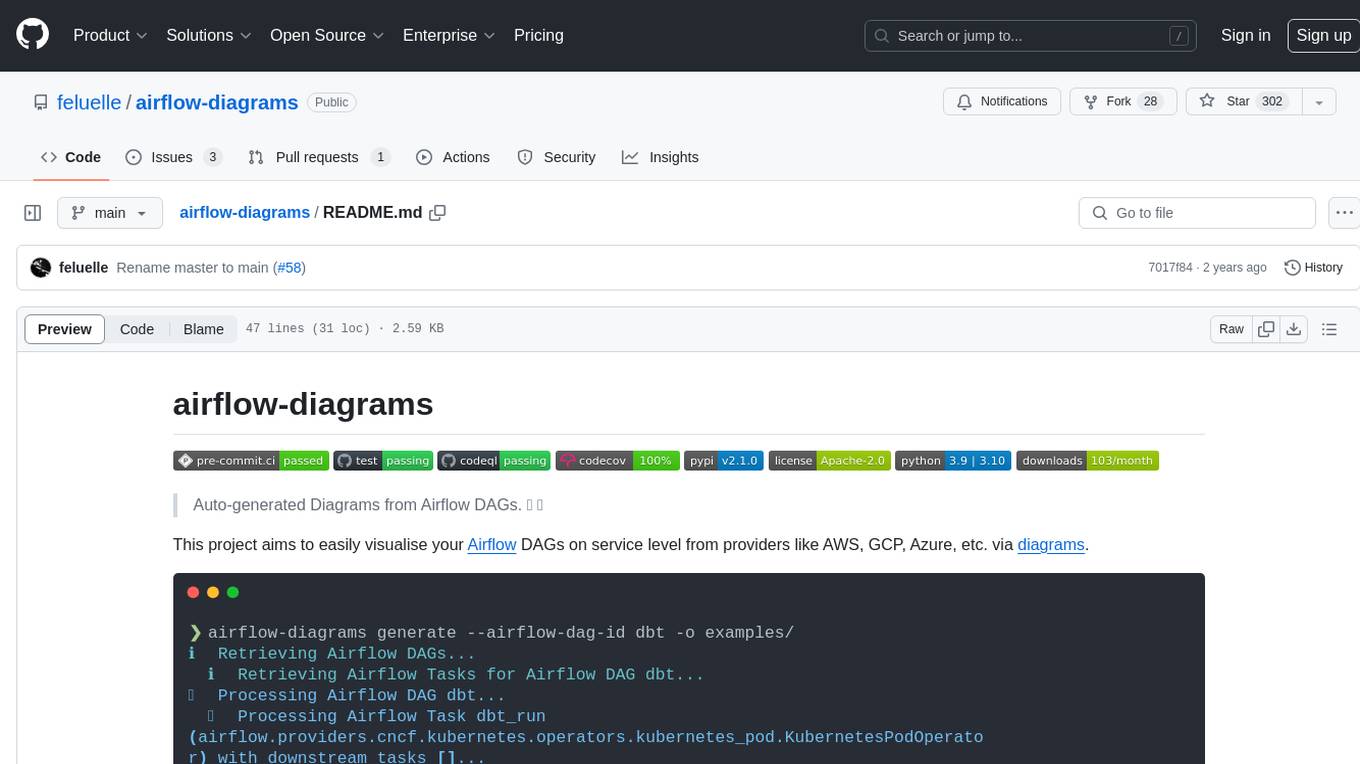Viewport: 1360px width, 764px height.
Task: Open the GitHub homepage logo
Action: point(32,35)
